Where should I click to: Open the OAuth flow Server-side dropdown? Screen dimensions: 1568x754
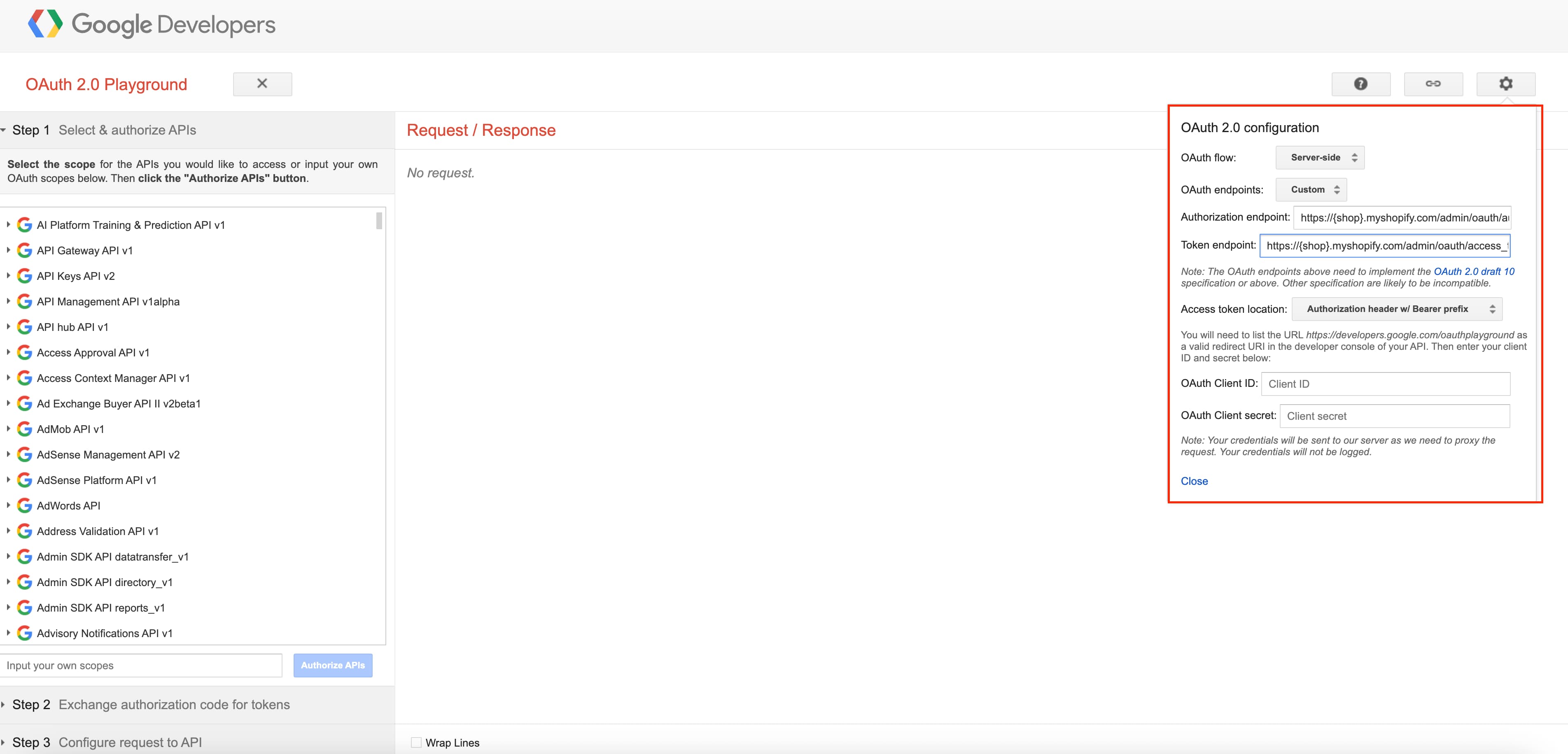pos(1320,158)
